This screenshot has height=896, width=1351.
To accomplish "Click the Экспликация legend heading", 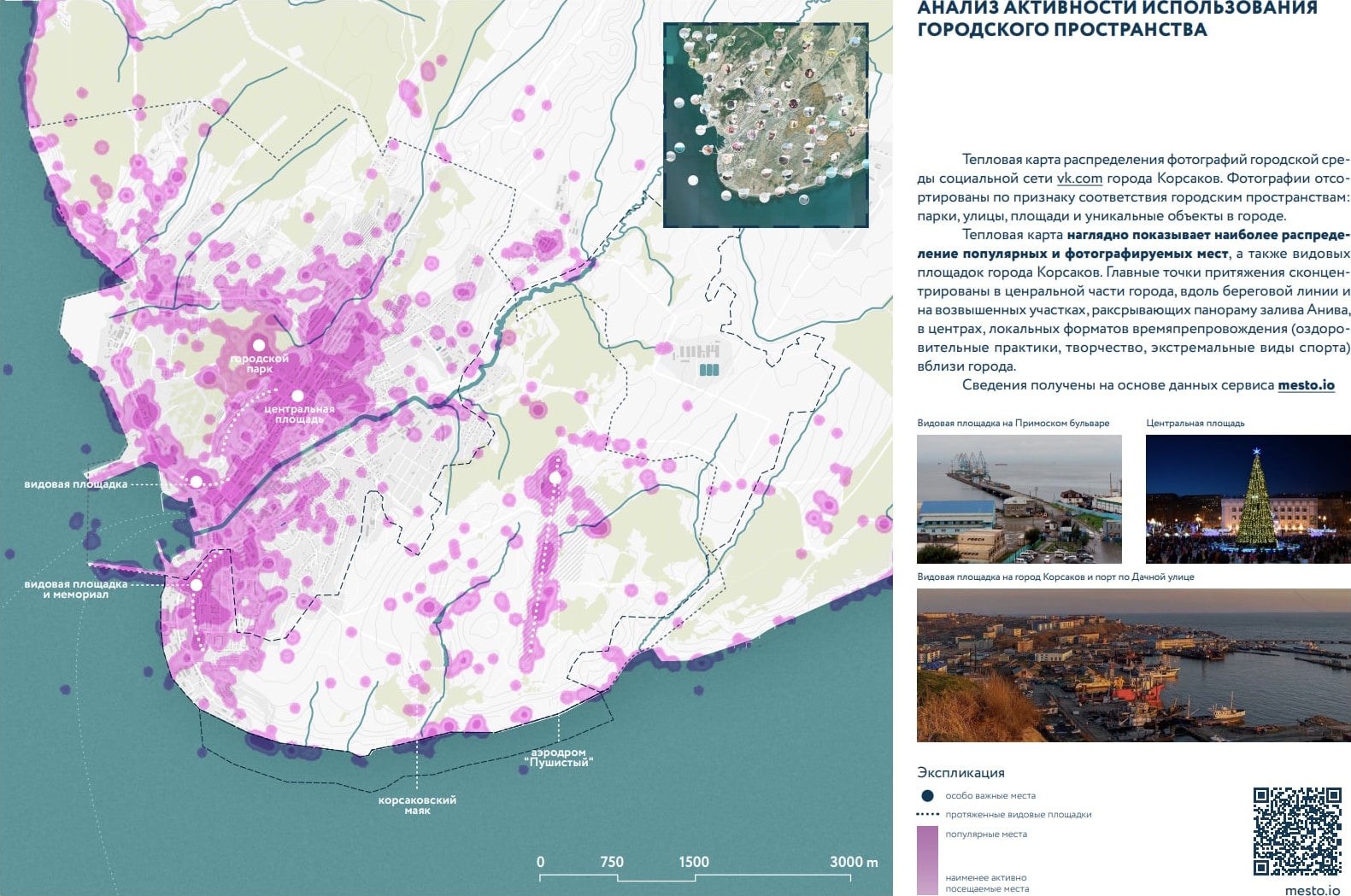I will click(960, 772).
